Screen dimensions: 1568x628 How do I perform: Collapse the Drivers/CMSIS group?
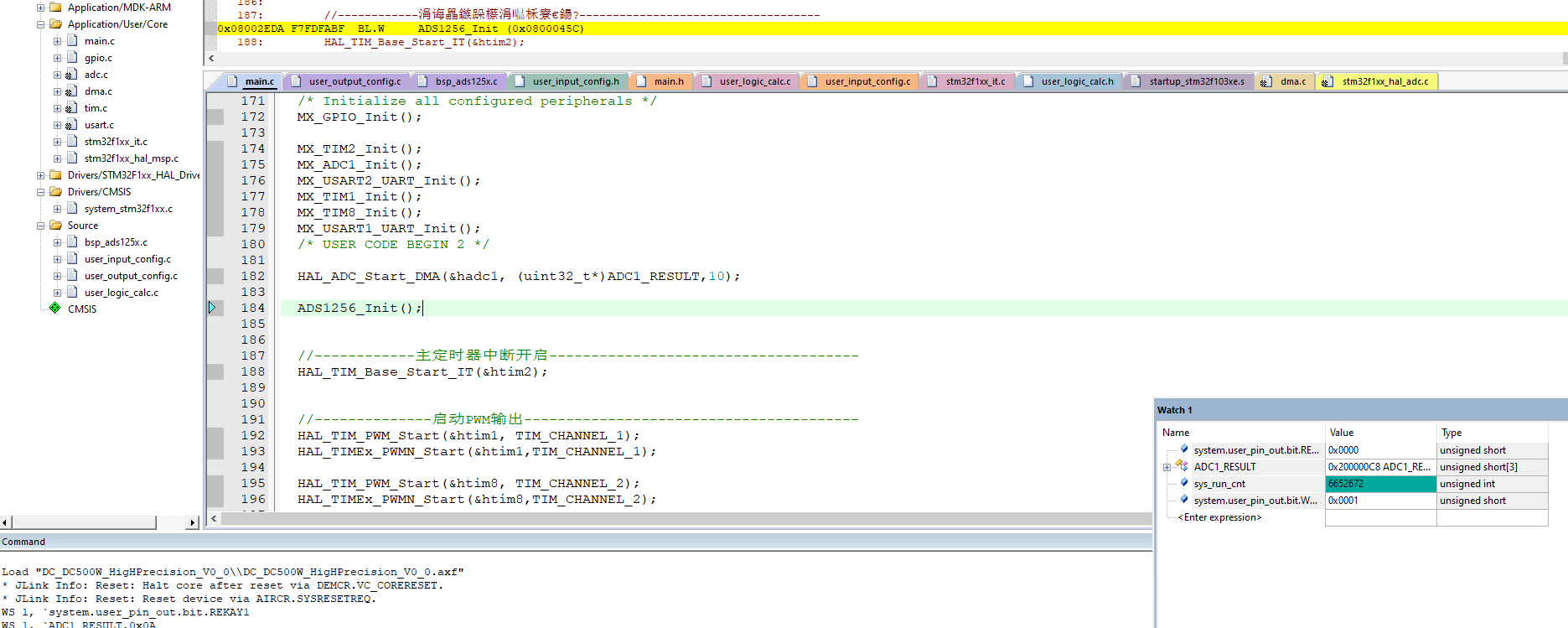click(x=40, y=192)
